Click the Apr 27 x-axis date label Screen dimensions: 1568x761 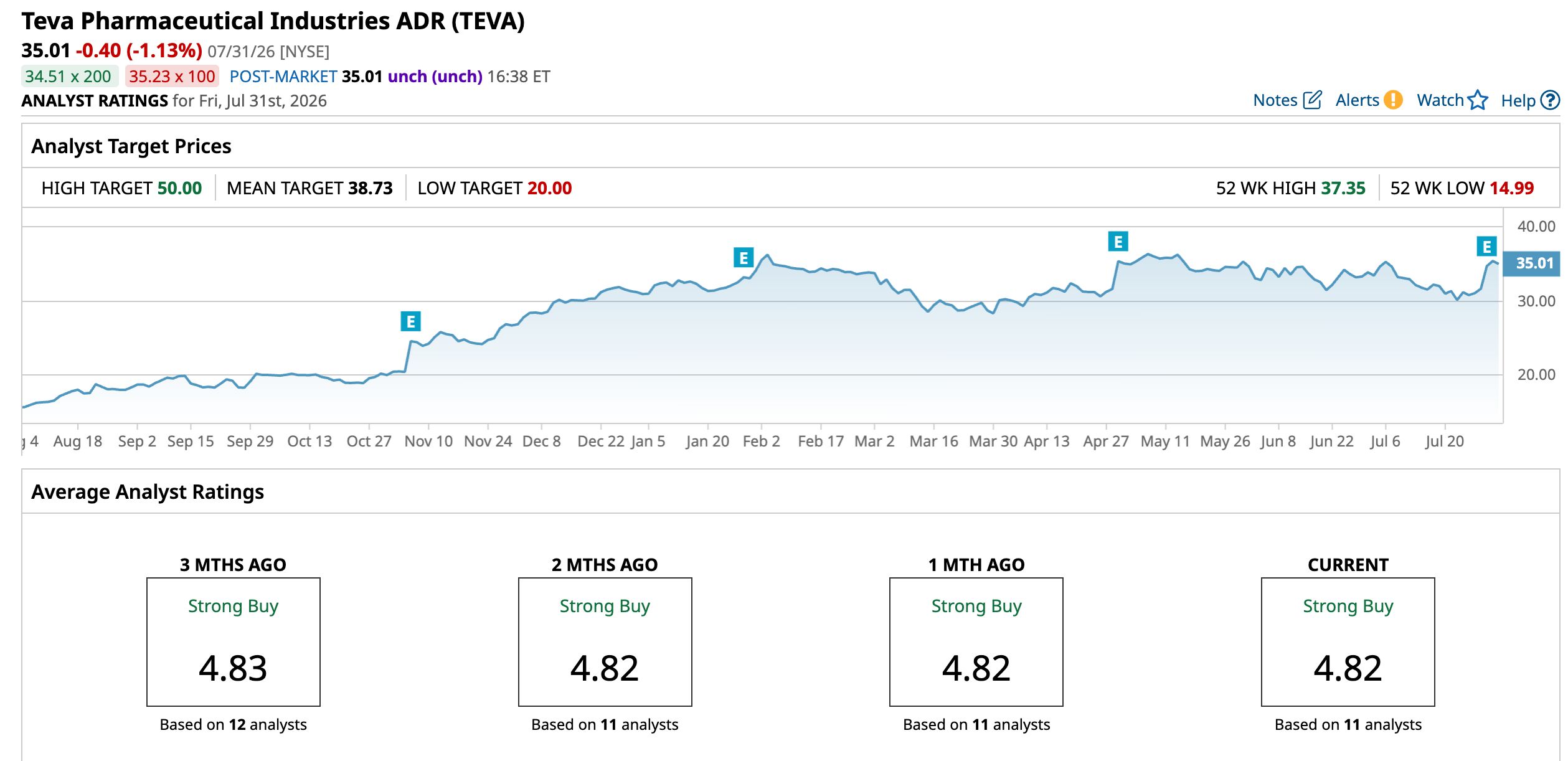[x=1106, y=442]
